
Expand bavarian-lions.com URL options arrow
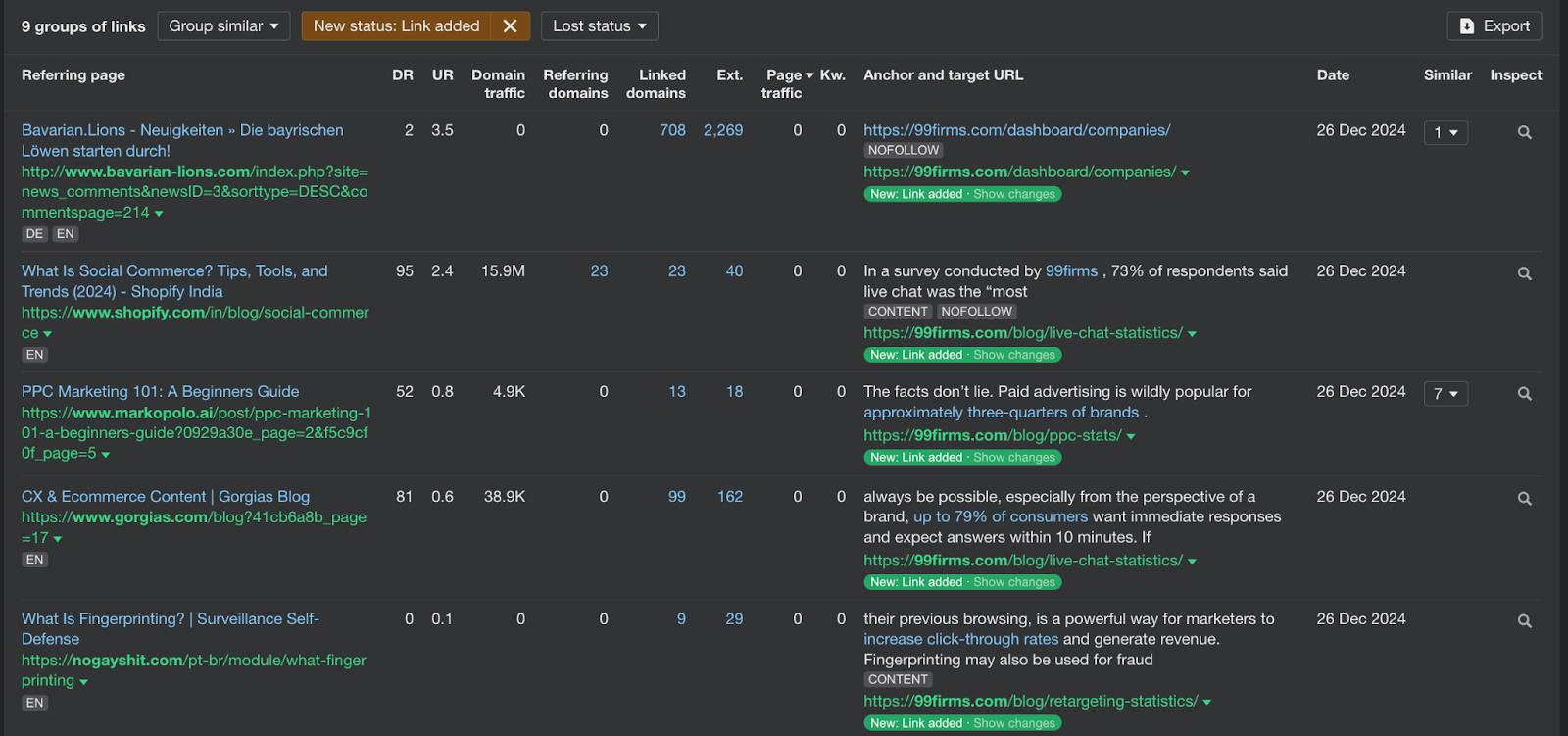pos(159,214)
